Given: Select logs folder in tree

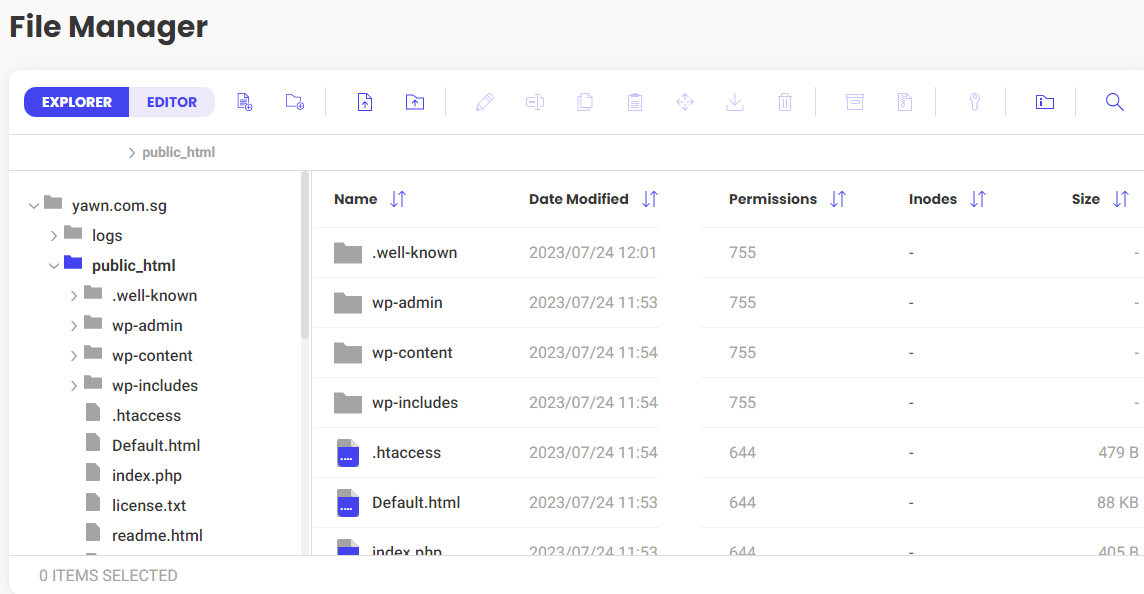Looking at the screenshot, I should pos(107,236).
